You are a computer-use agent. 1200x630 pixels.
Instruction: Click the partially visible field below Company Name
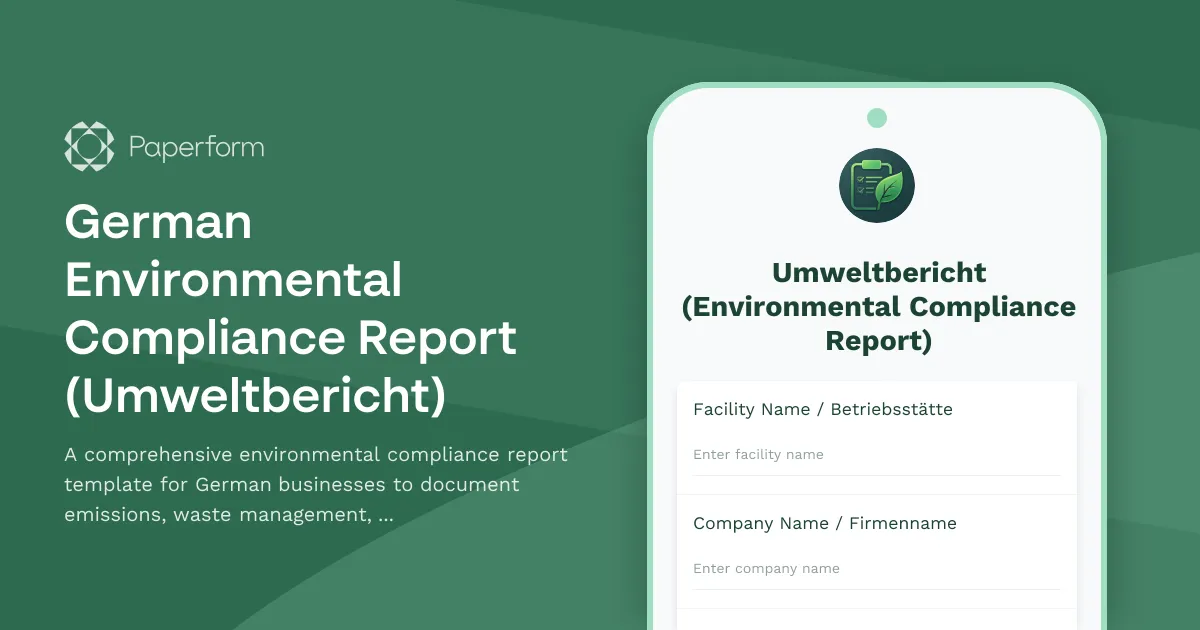pos(877,620)
